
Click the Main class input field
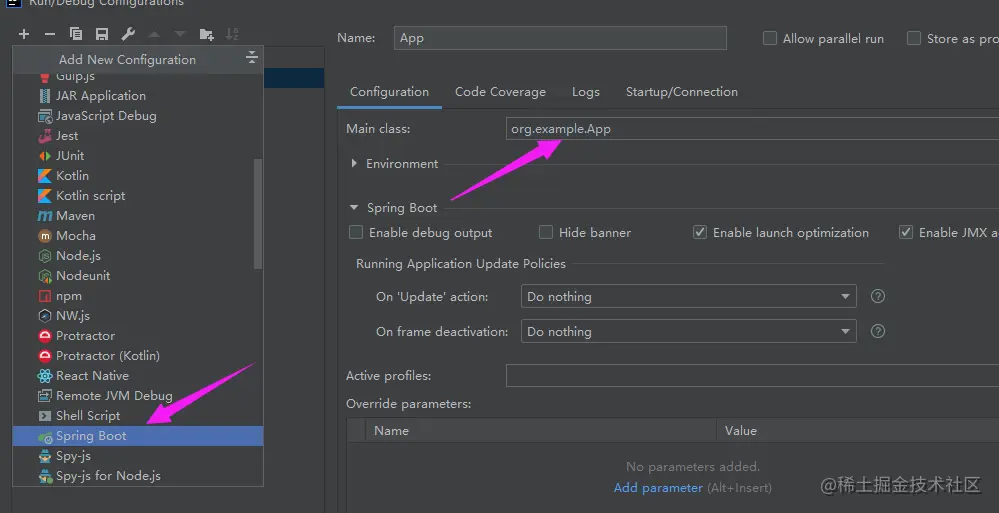pos(750,129)
